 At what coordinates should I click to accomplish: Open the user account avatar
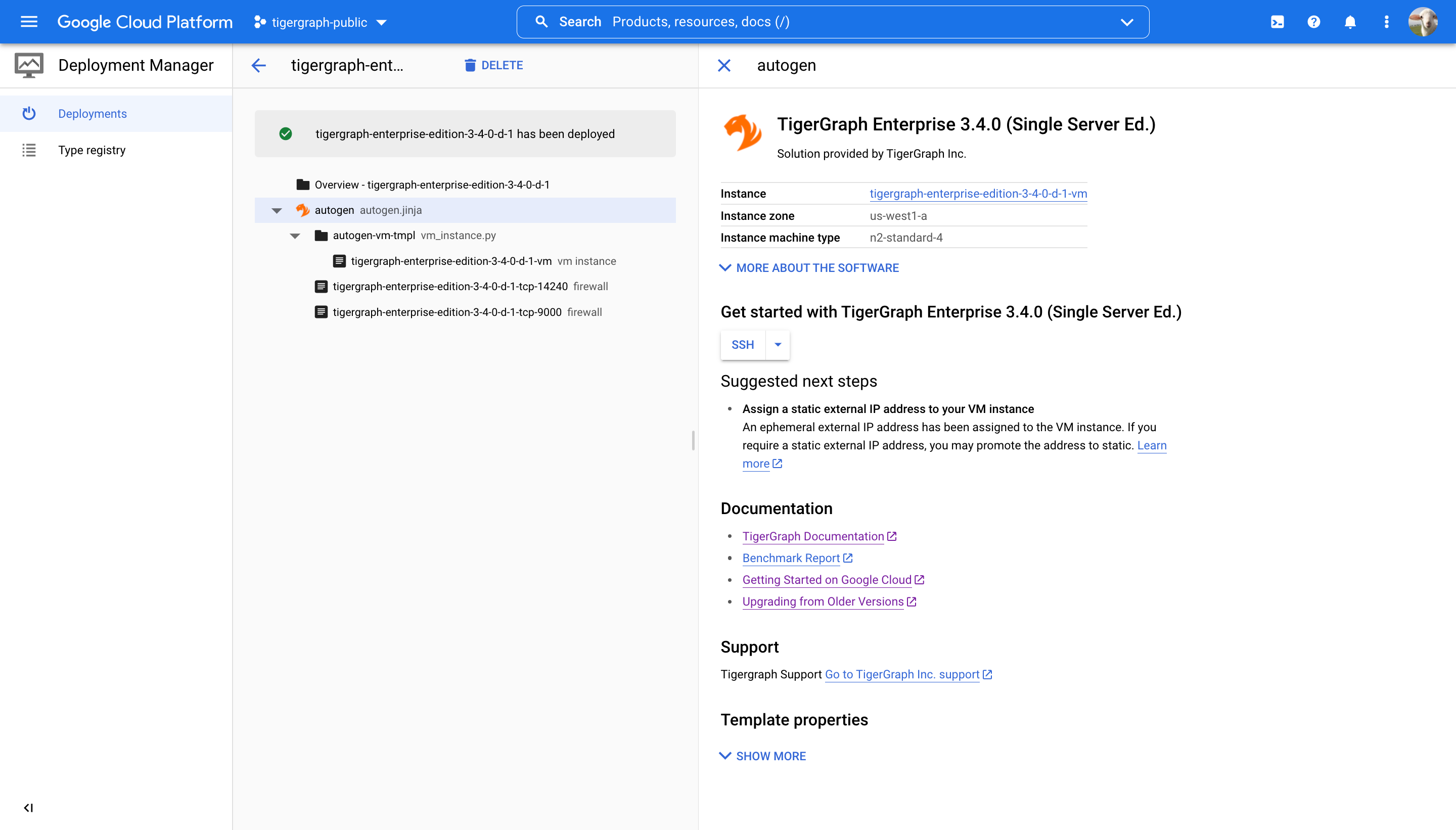pyautogui.click(x=1422, y=22)
